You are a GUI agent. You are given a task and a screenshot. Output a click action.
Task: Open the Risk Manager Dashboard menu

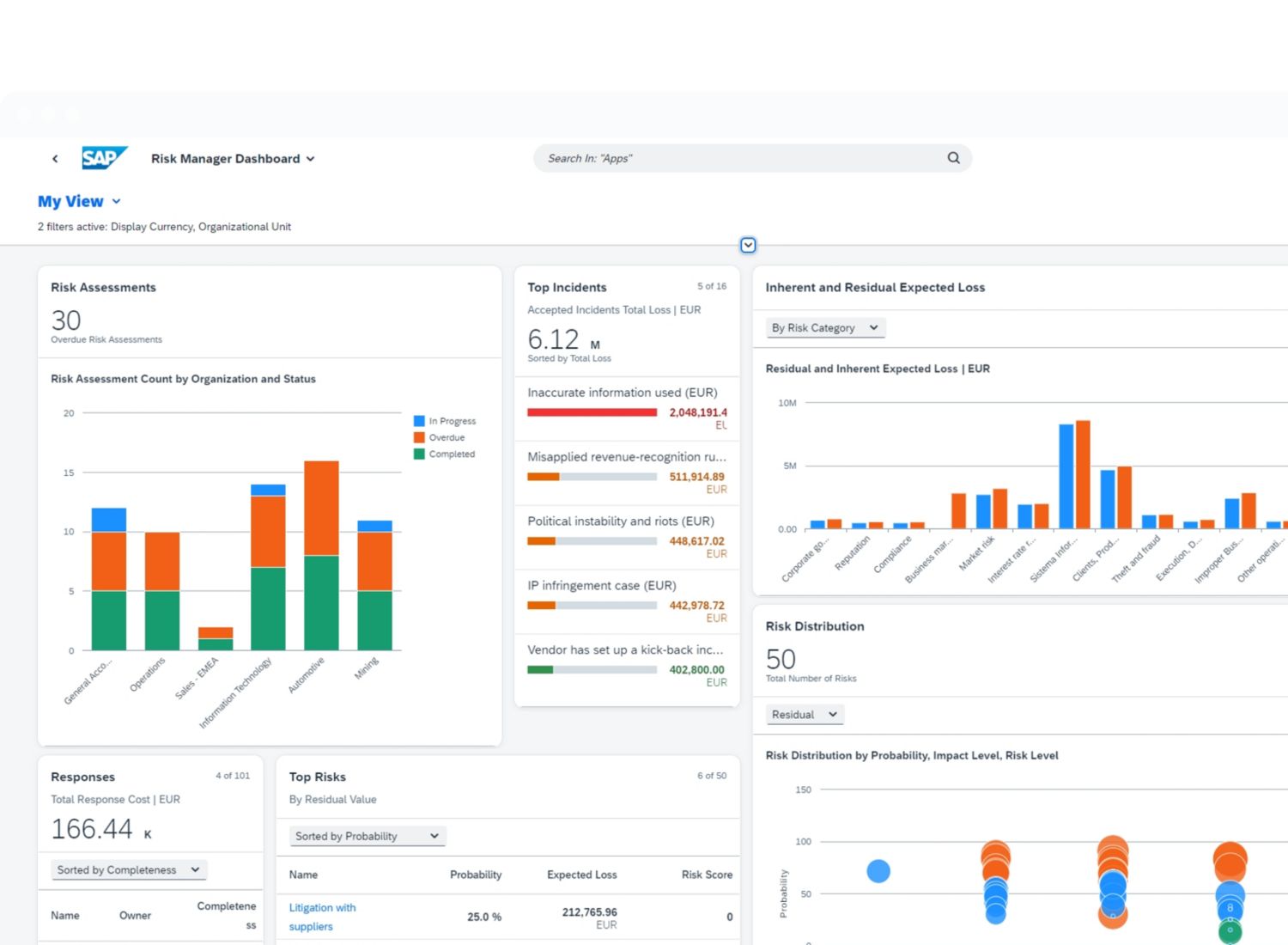(233, 159)
